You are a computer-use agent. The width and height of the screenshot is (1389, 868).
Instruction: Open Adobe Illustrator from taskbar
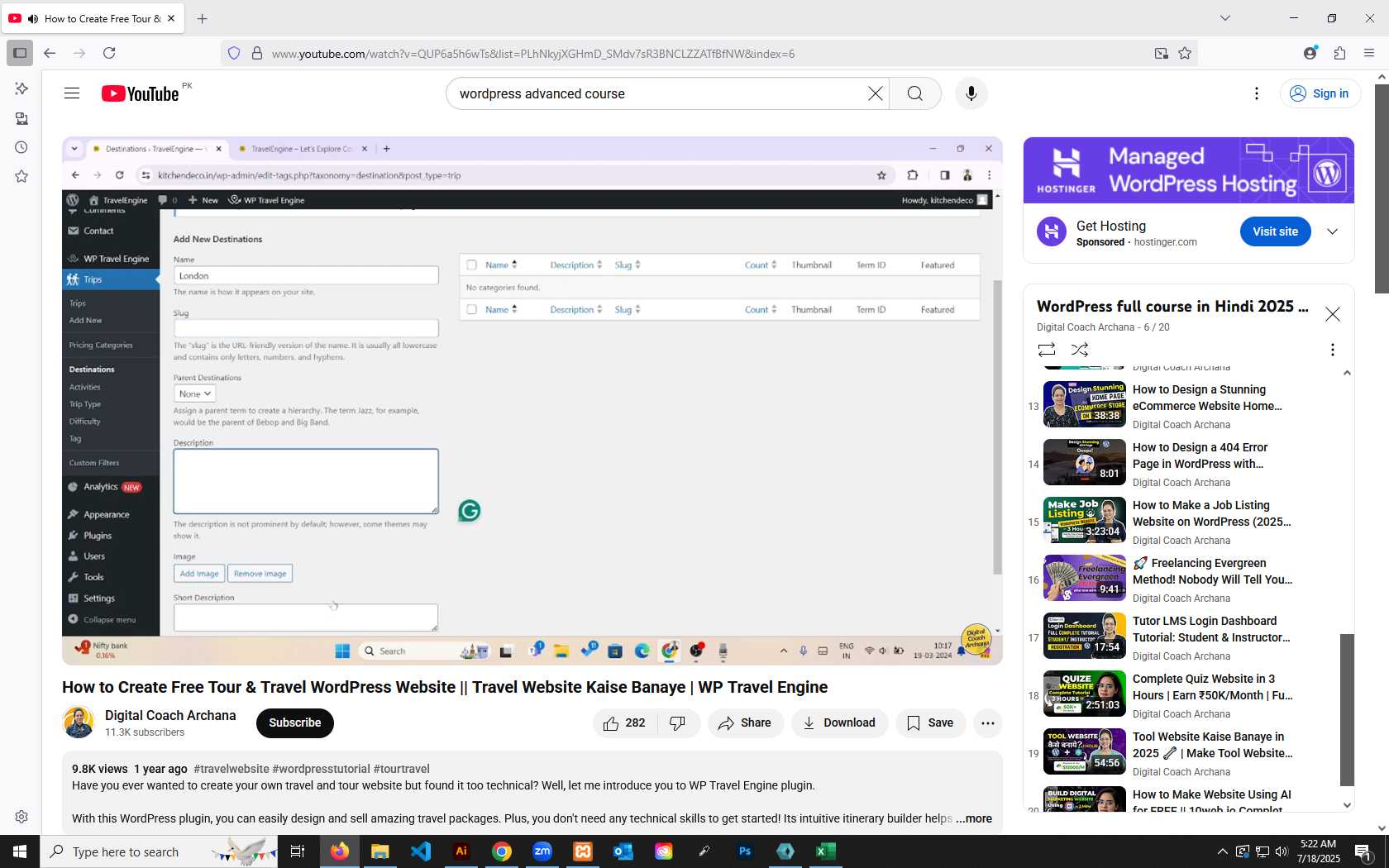[x=461, y=851]
